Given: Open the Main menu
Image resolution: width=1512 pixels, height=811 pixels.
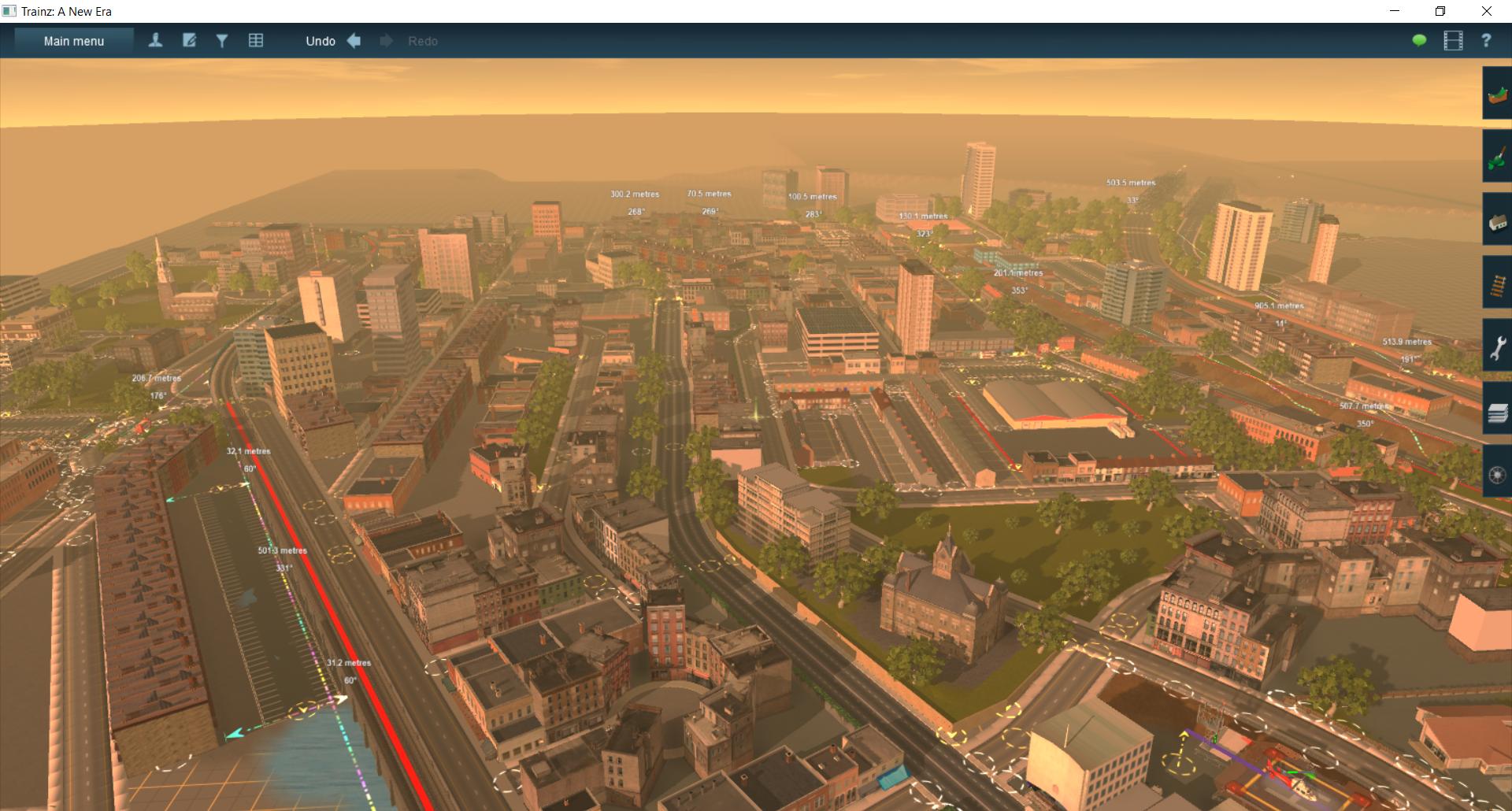Looking at the screenshot, I should (x=74, y=41).
